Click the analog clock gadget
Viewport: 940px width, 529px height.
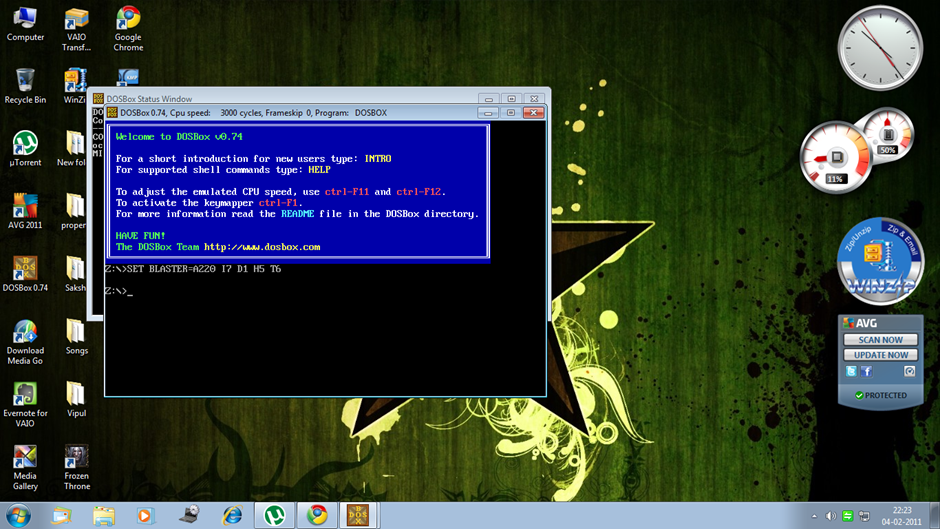pyautogui.click(x=880, y=48)
